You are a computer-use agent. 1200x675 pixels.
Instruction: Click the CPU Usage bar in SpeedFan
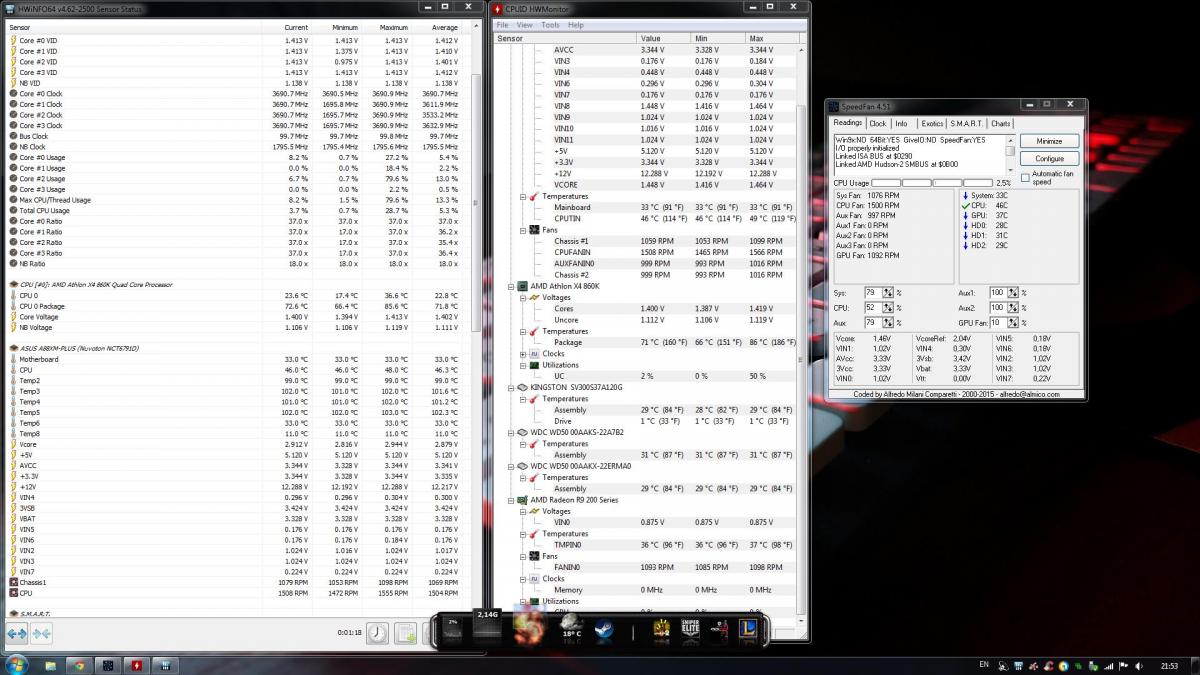[932, 183]
